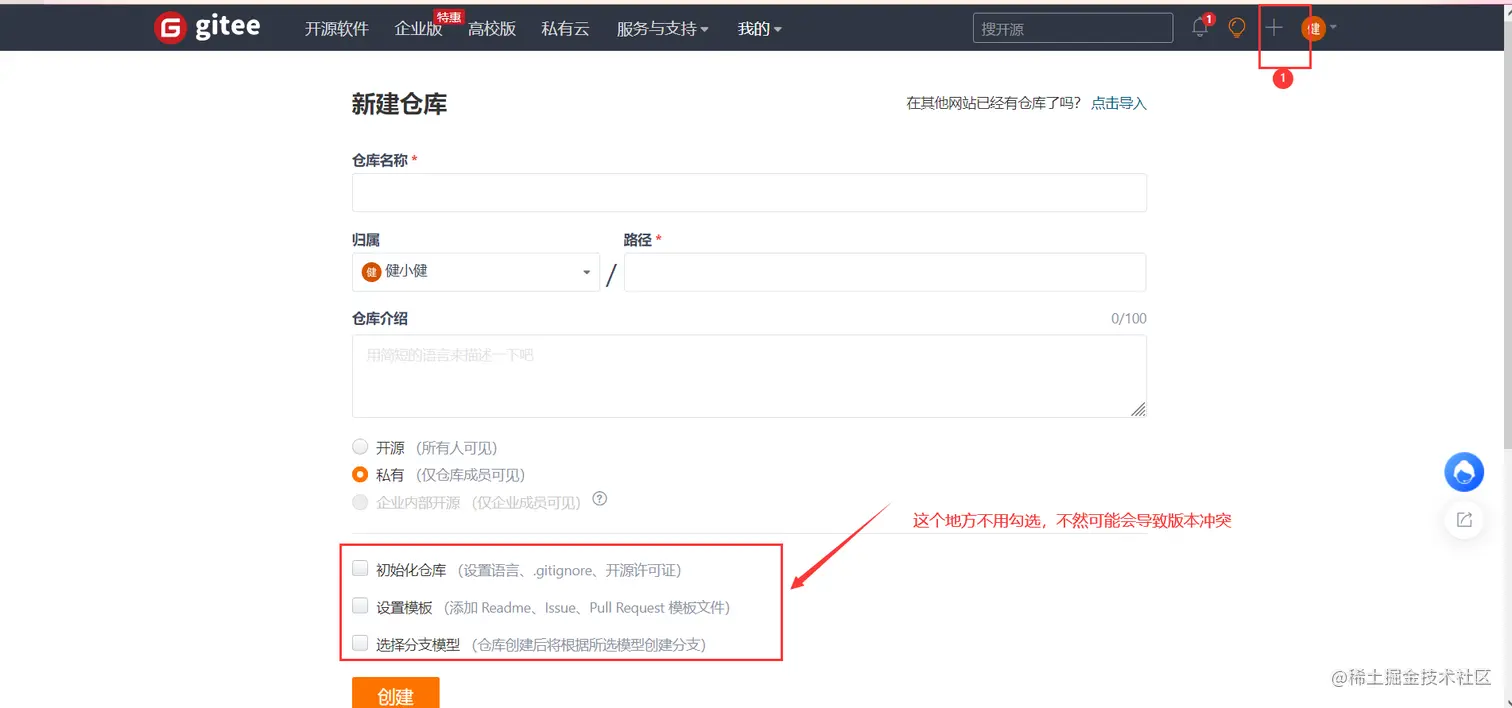Click the 仓库名称 input field
Image resolution: width=1512 pixels, height=708 pixels.
[749, 192]
